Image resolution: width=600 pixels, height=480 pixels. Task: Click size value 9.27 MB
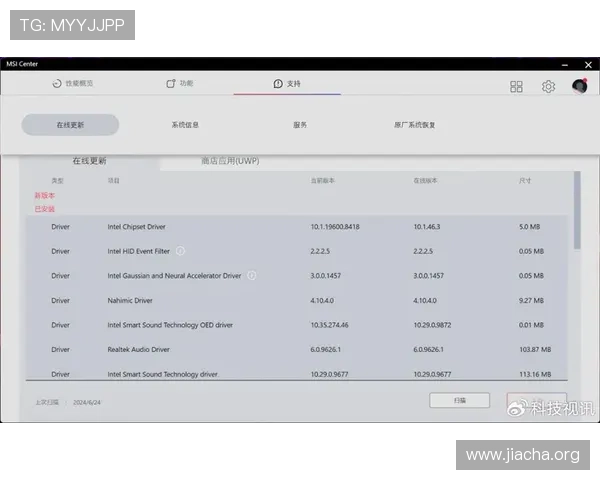[x=531, y=300]
